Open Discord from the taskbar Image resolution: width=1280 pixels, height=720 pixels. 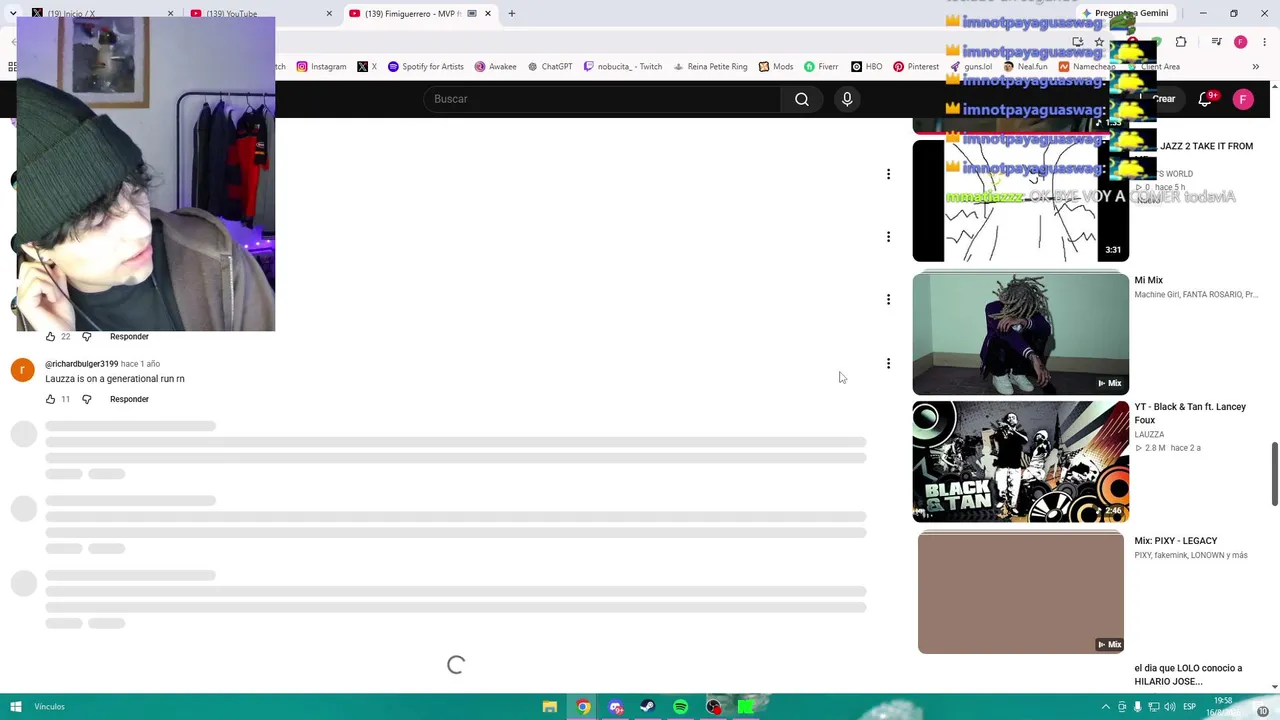[616, 707]
